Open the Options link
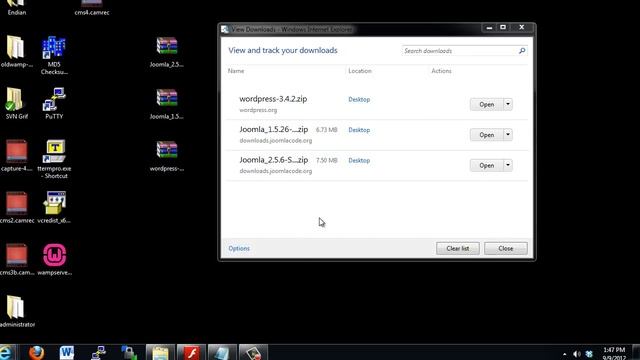The height and width of the screenshot is (360, 640). click(239, 248)
